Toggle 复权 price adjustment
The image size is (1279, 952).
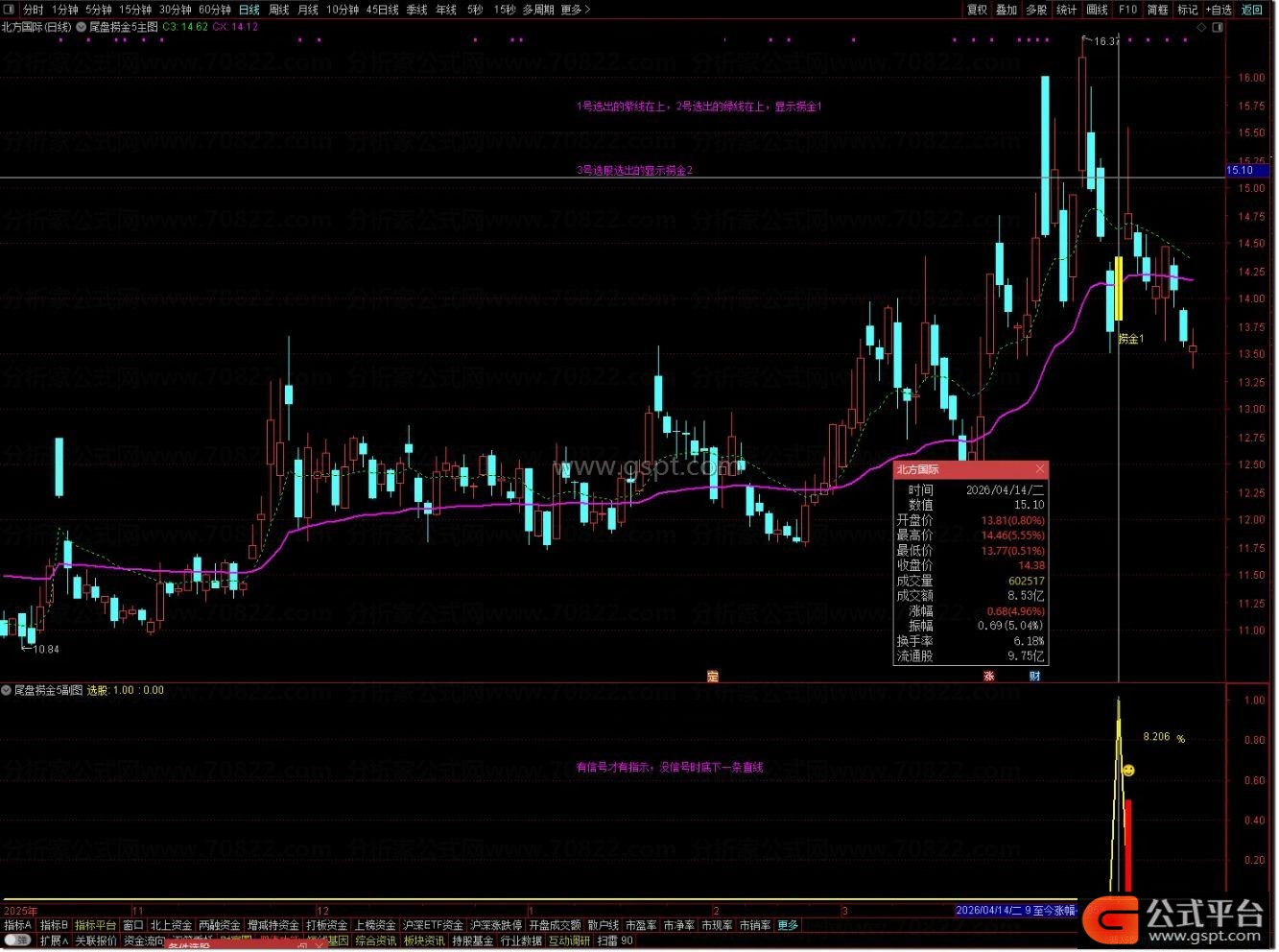pyautogui.click(x=977, y=10)
